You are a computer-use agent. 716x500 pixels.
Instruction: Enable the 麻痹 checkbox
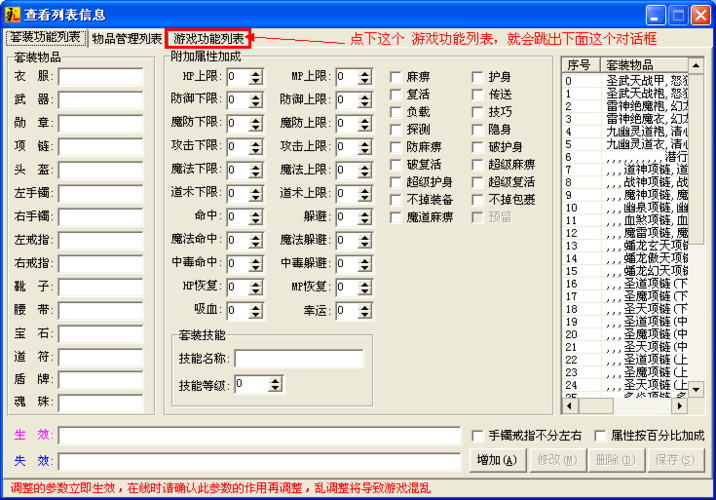click(x=397, y=77)
